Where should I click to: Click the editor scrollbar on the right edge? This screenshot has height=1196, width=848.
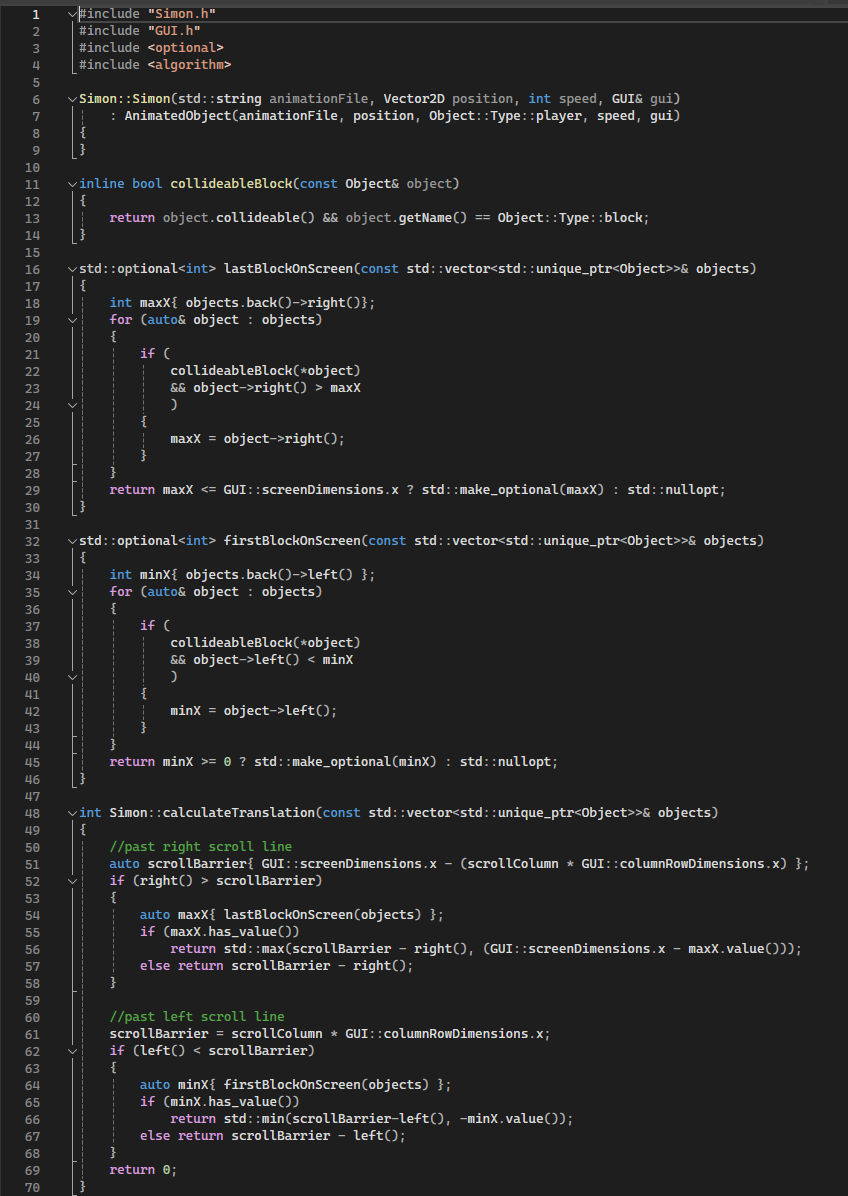(x=843, y=300)
